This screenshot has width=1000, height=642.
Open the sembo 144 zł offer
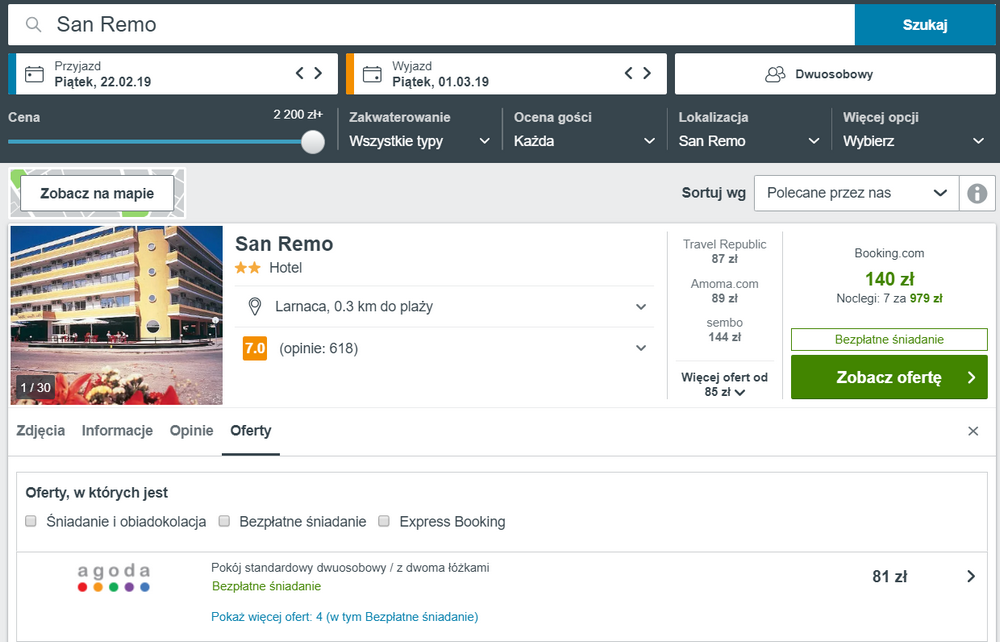coord(724,330)
